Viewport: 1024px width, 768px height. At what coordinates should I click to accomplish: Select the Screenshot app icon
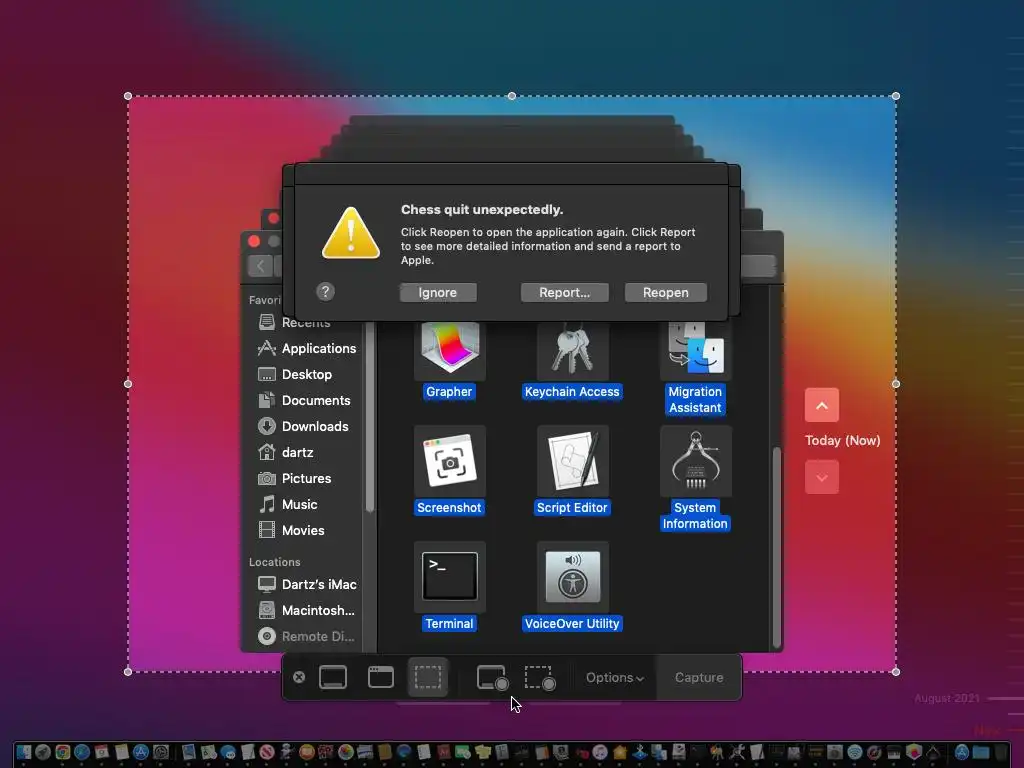pos(449,461)
